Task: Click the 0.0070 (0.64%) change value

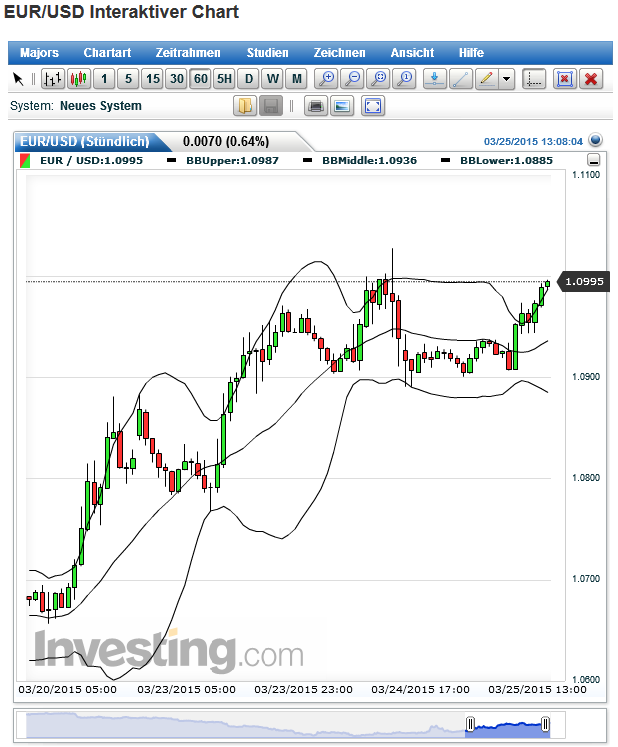Action: pyautogui.click(x=226, y=141)
